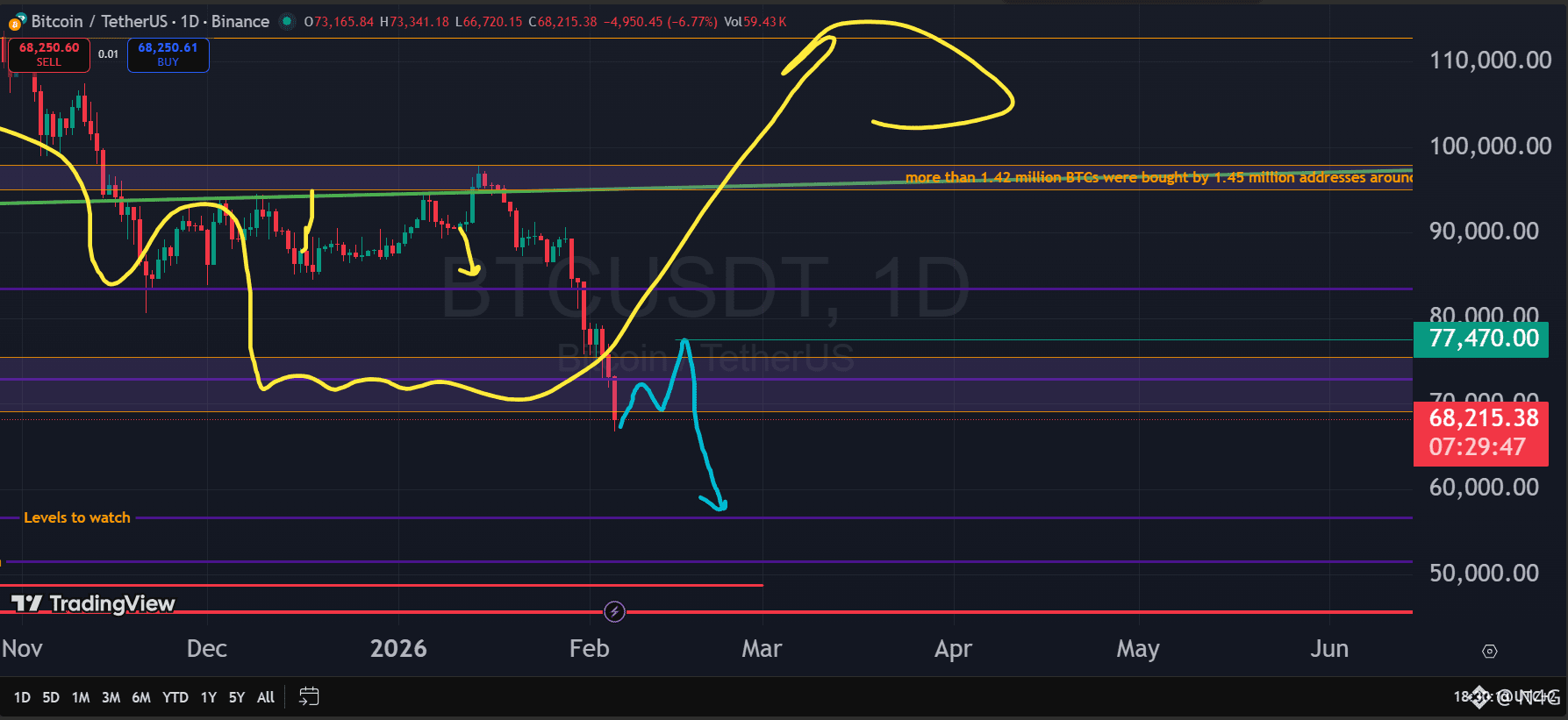This screenshot has height=720, width=1568.
Task: Choose the 6M date range
Action: click(x=140, y=697)
